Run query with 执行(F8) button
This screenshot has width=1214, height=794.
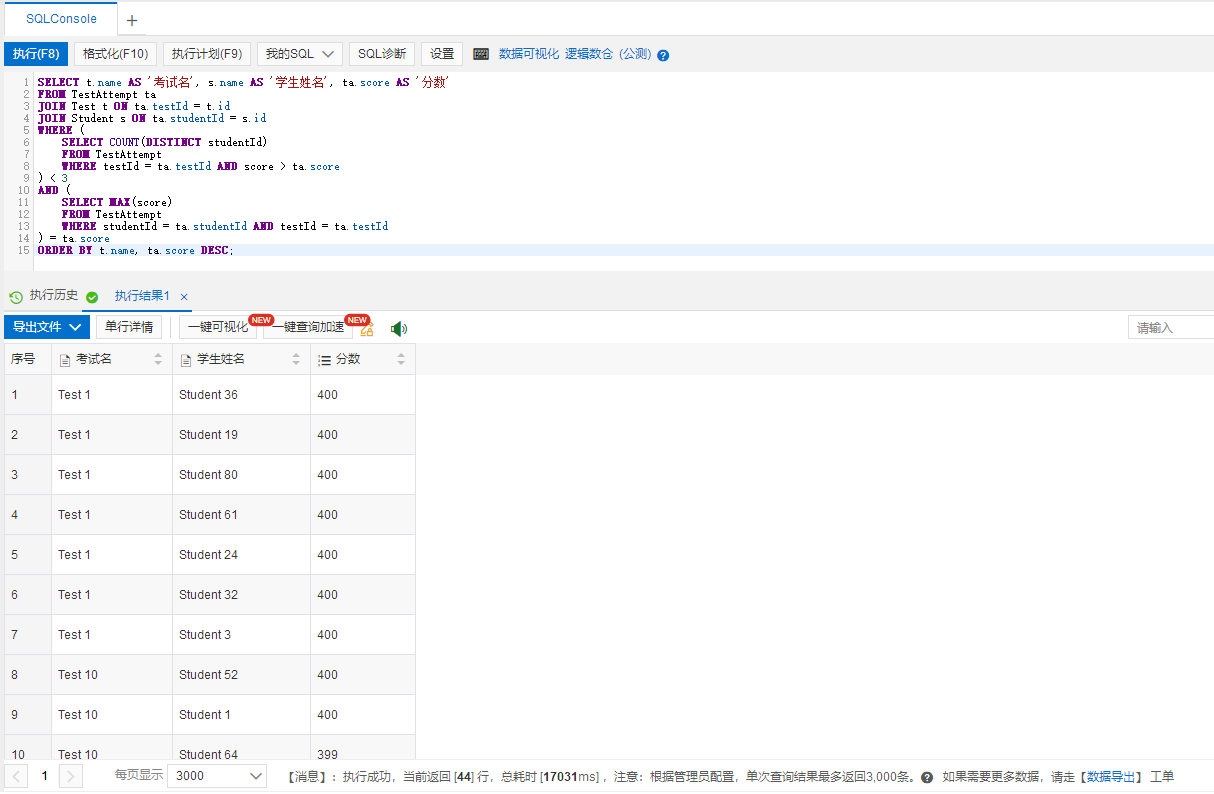(36, 54)
